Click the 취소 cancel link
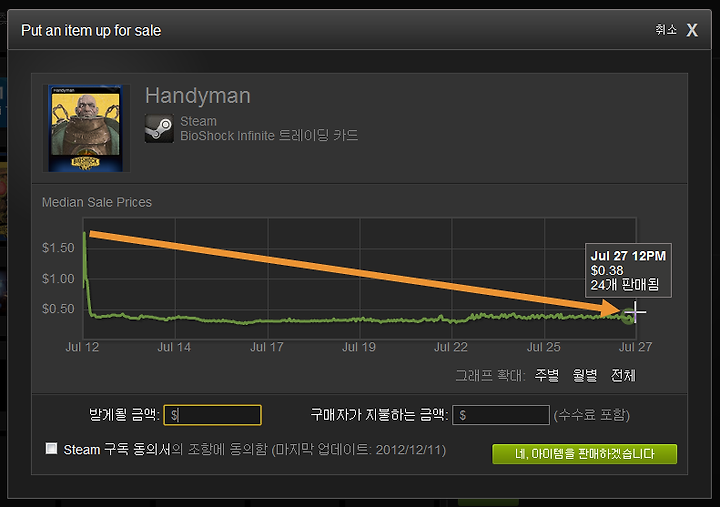720x507 pixels. [x=666, y=30]
